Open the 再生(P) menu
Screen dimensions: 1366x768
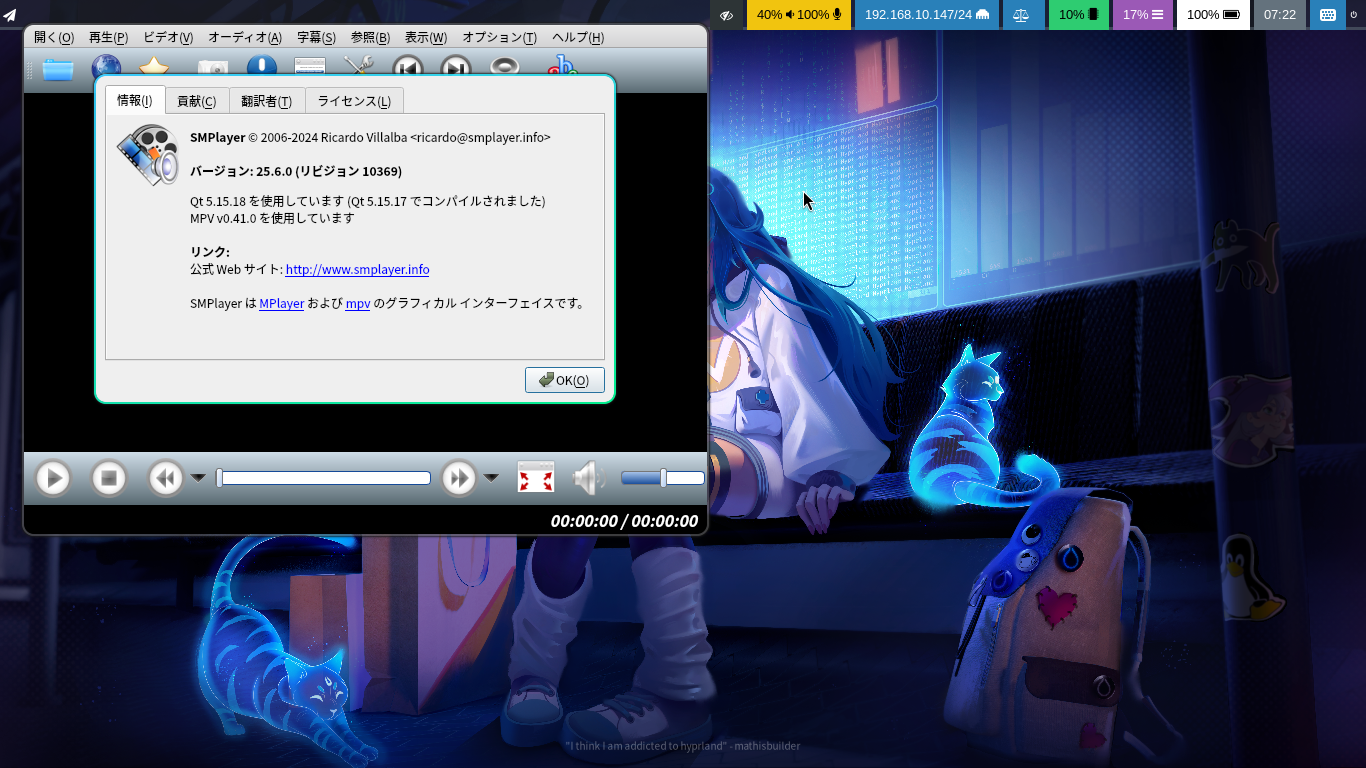point(108,38)
